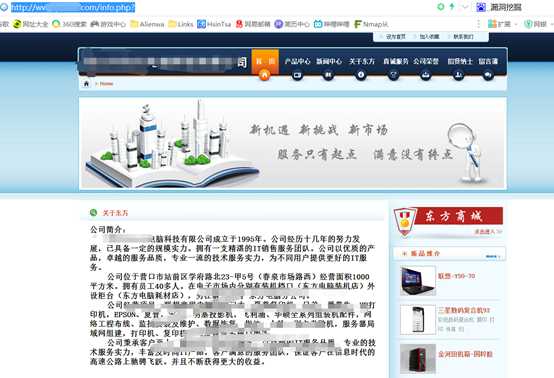554x378 pixels.
Task: Open the PC case product title link
Action: (465, 354)
